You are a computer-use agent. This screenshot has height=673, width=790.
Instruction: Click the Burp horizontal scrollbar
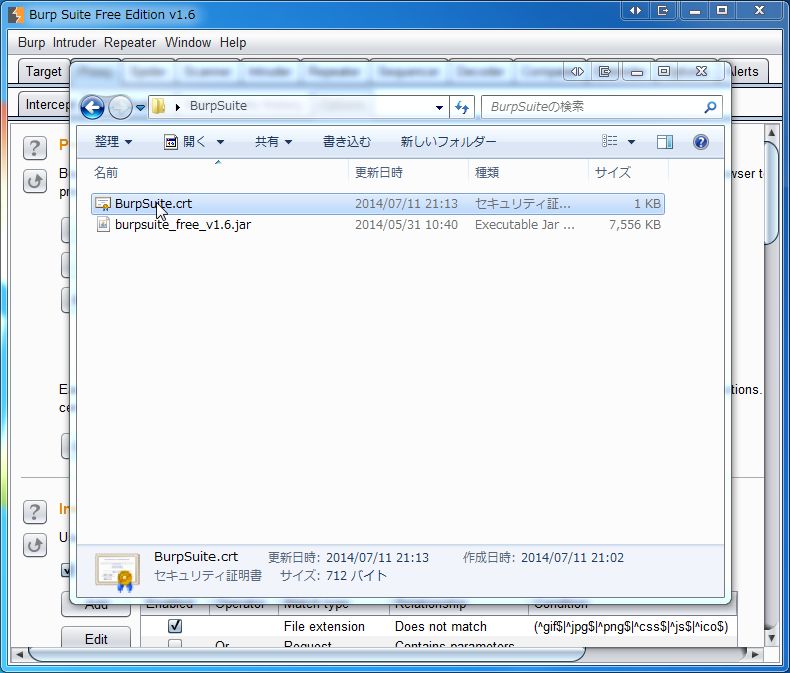(x=307, y=654)
